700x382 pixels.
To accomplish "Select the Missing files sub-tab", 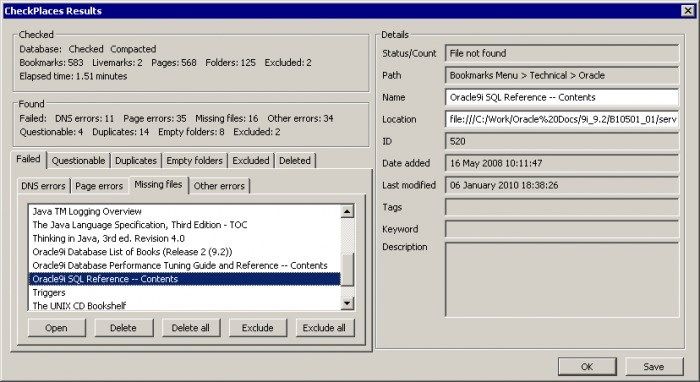I will 158,185.
